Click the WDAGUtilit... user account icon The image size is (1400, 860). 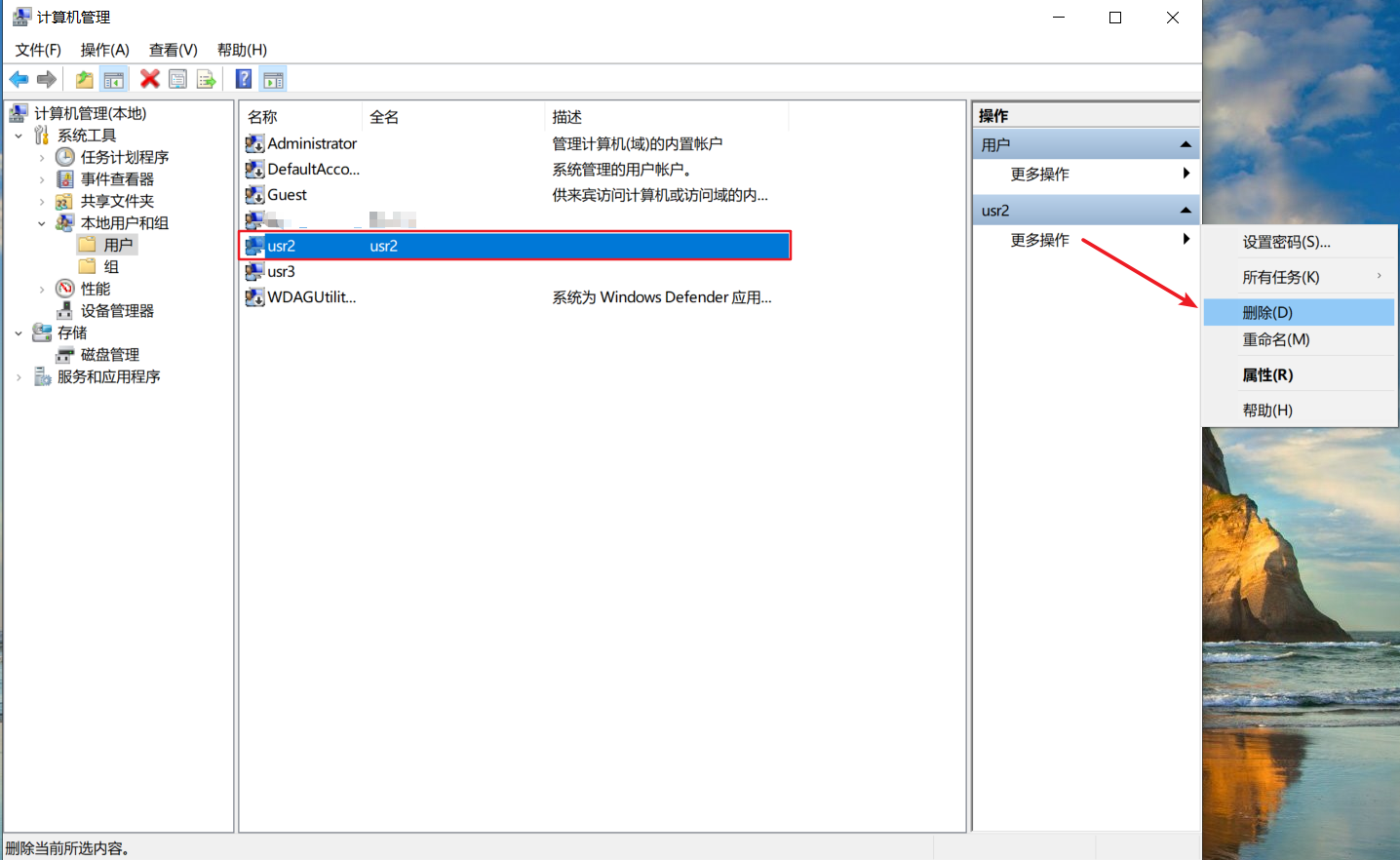coord(254,297)
